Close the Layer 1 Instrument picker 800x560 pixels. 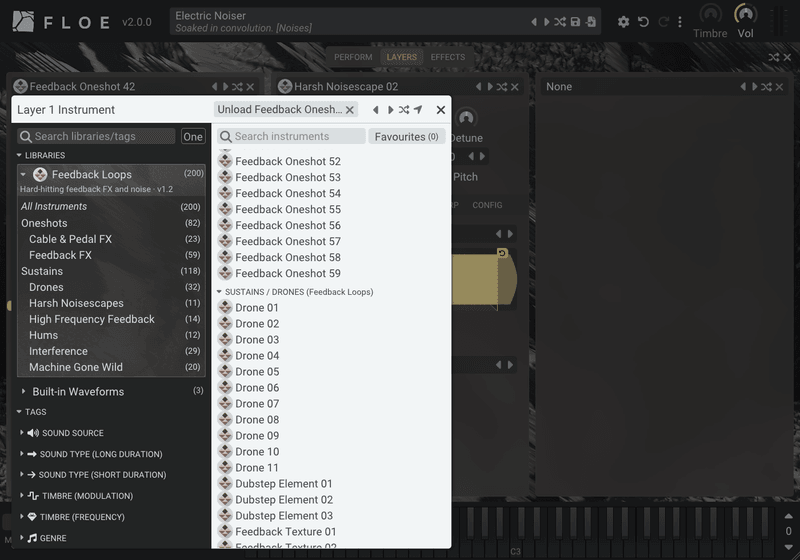tap(441, 110)
